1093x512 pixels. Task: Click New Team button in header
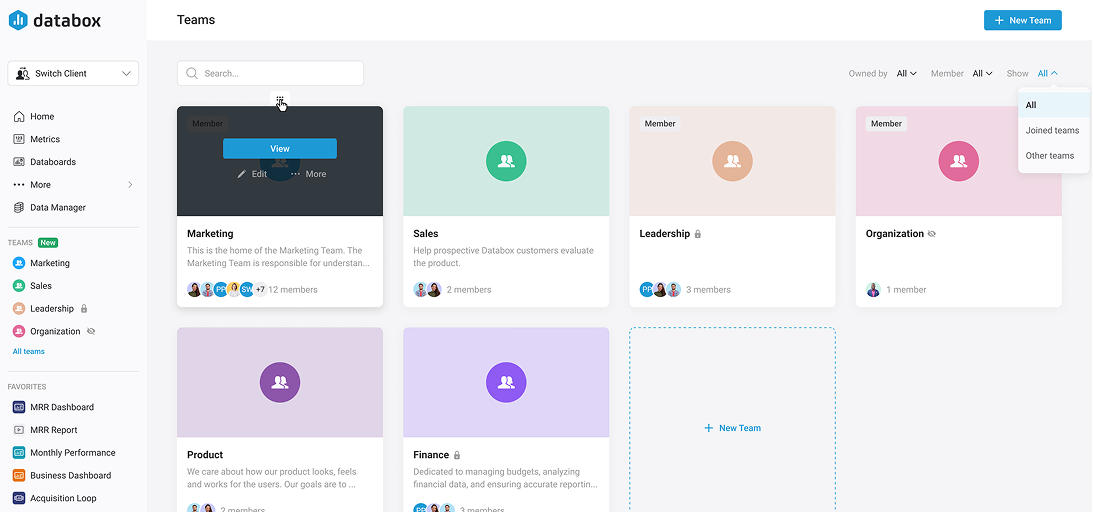1023,20
